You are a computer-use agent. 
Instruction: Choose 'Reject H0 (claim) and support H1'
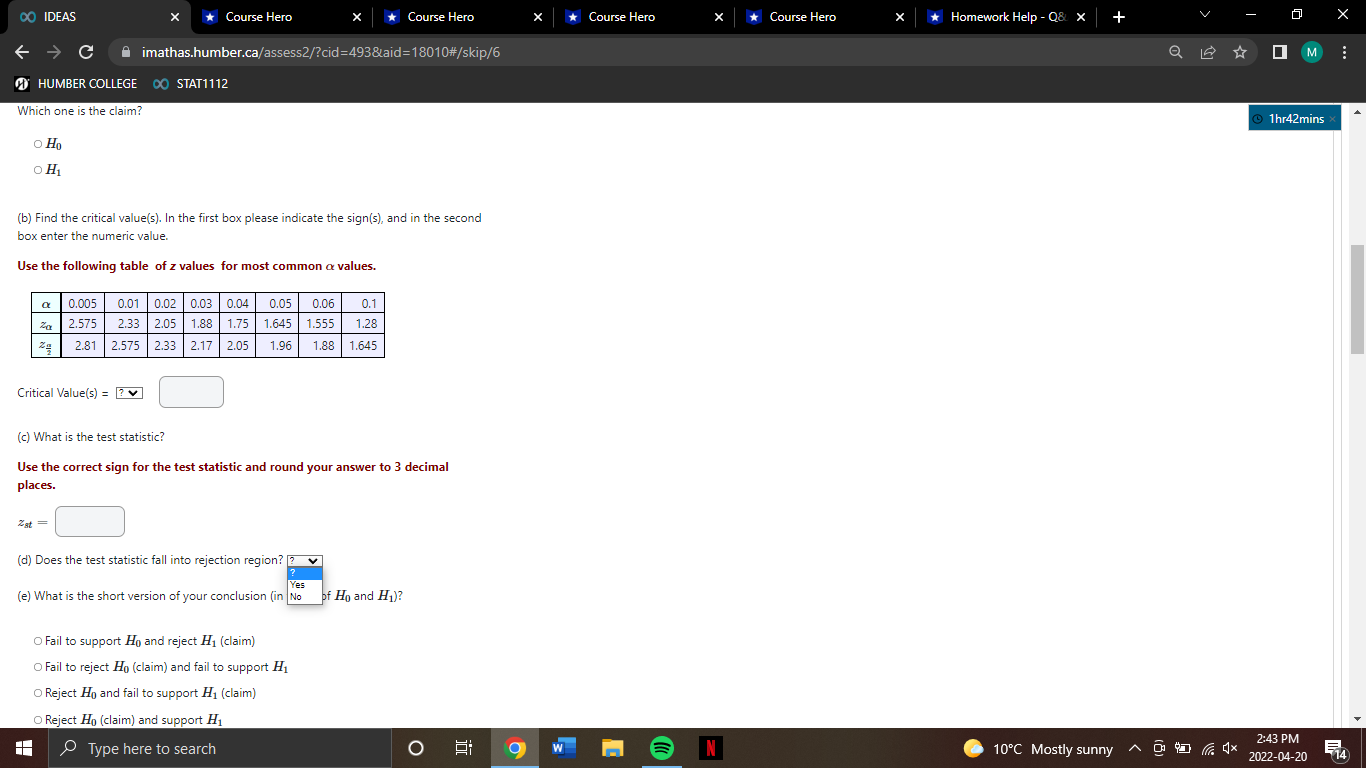coord(37,719)
